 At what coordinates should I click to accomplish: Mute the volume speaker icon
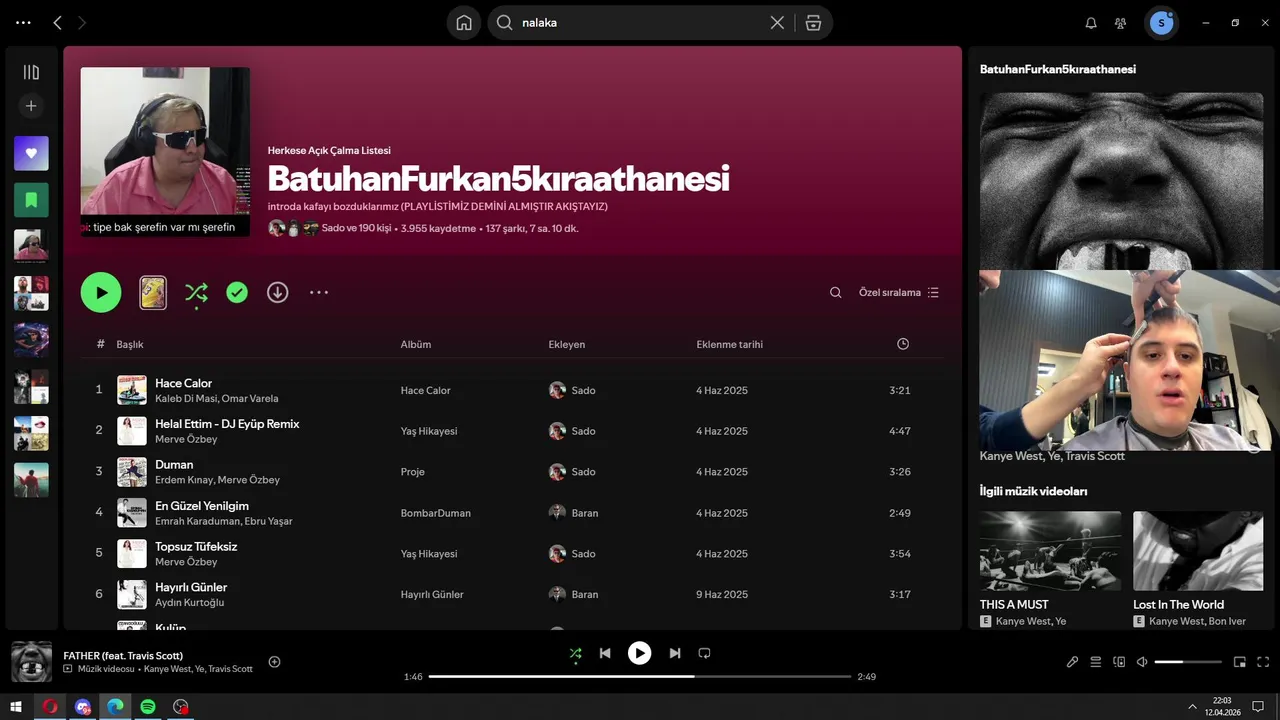(1142, 662)
